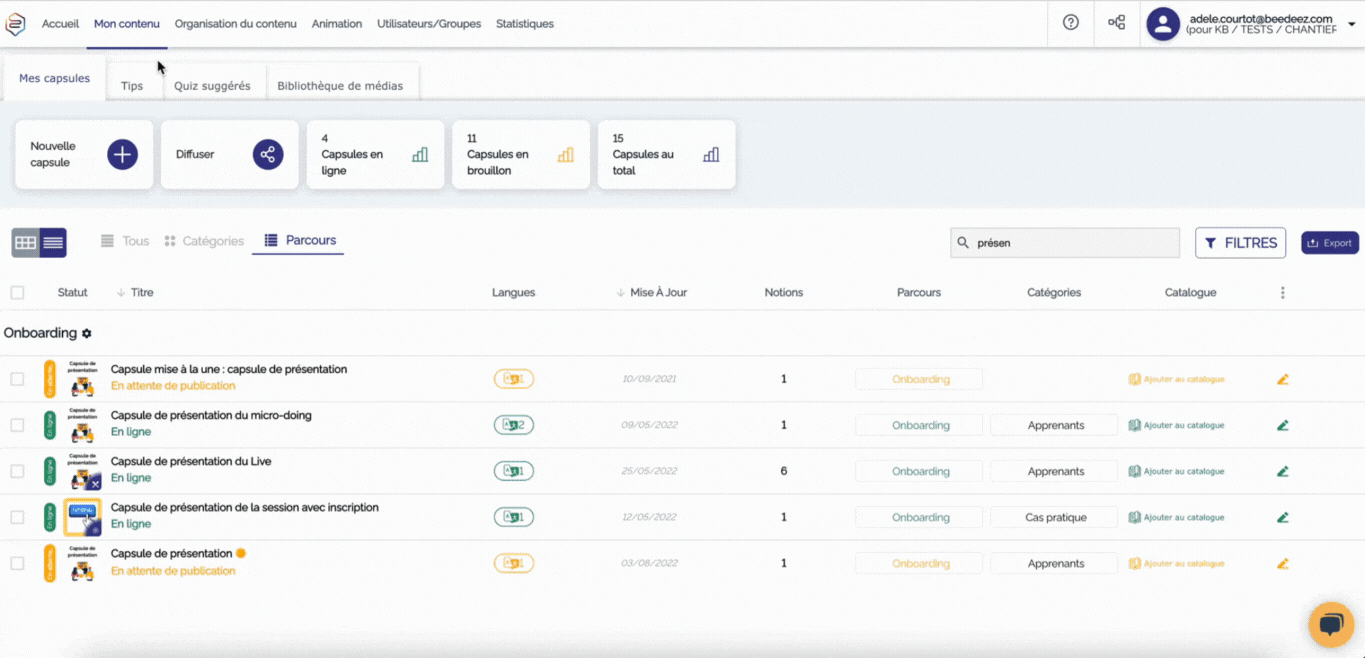This screenshot has height=658, width=1365.
Task: Open the column options three-dot menu
Action: click(1282, 293)
